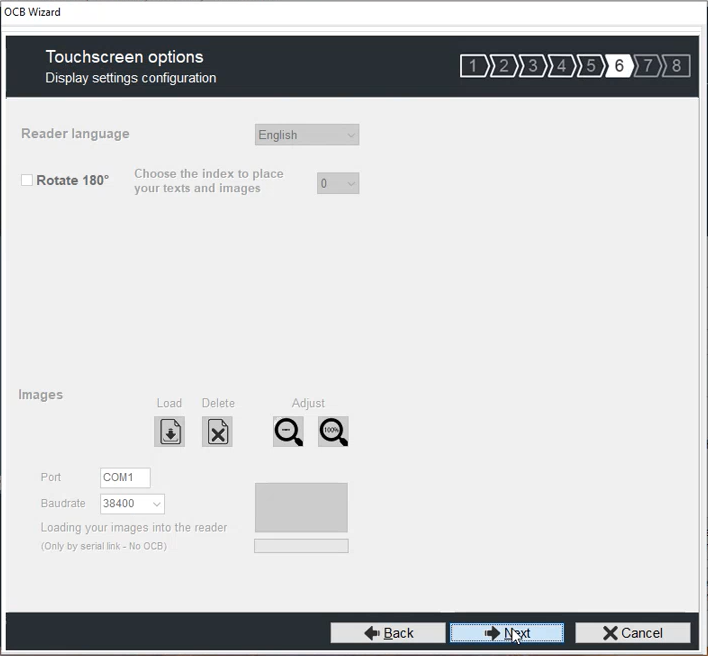Open the Reader language dropdown
This screenshot has width=708, height=656.
[307, 135]
